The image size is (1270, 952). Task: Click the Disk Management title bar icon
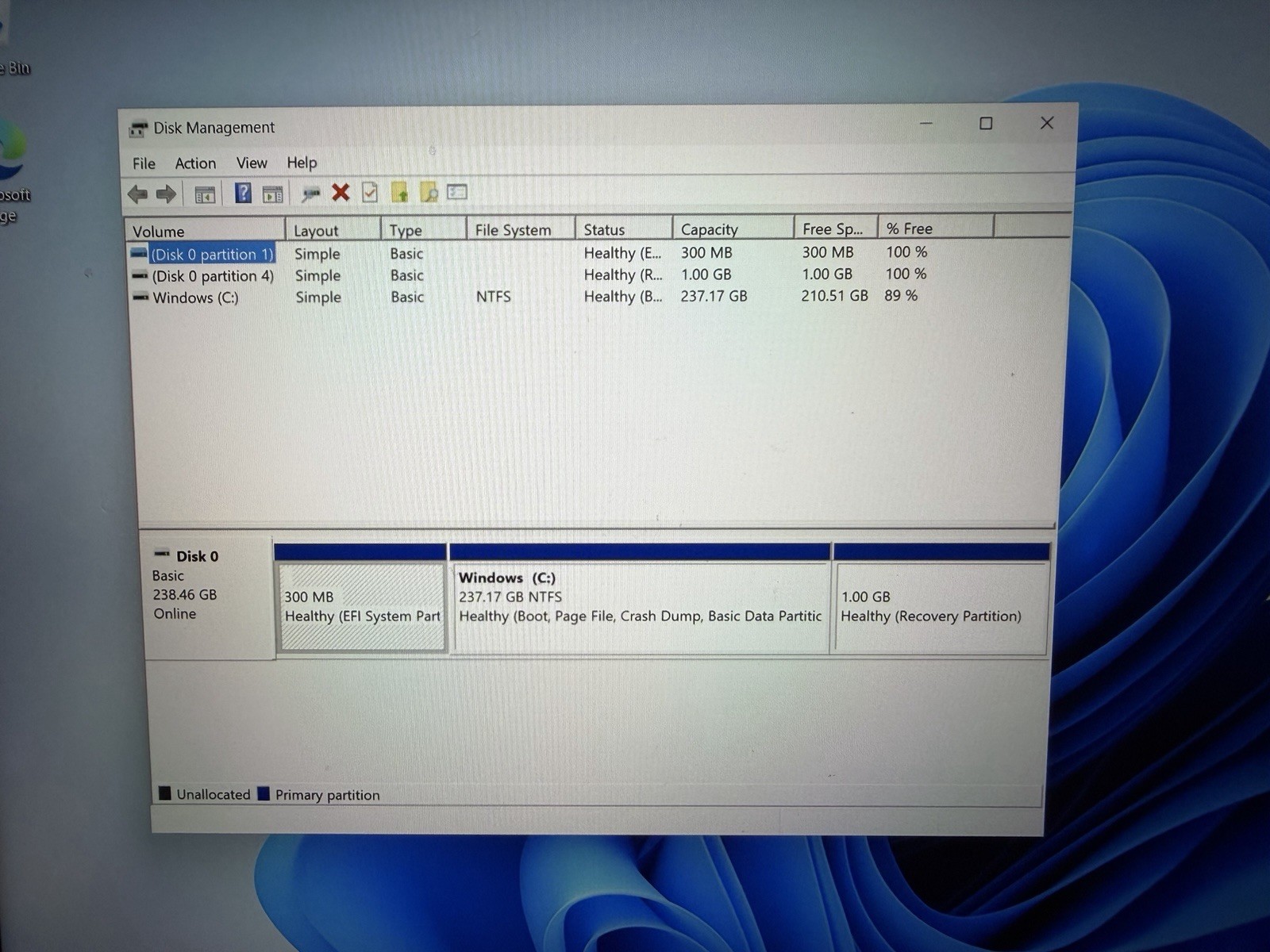[138, 129]
